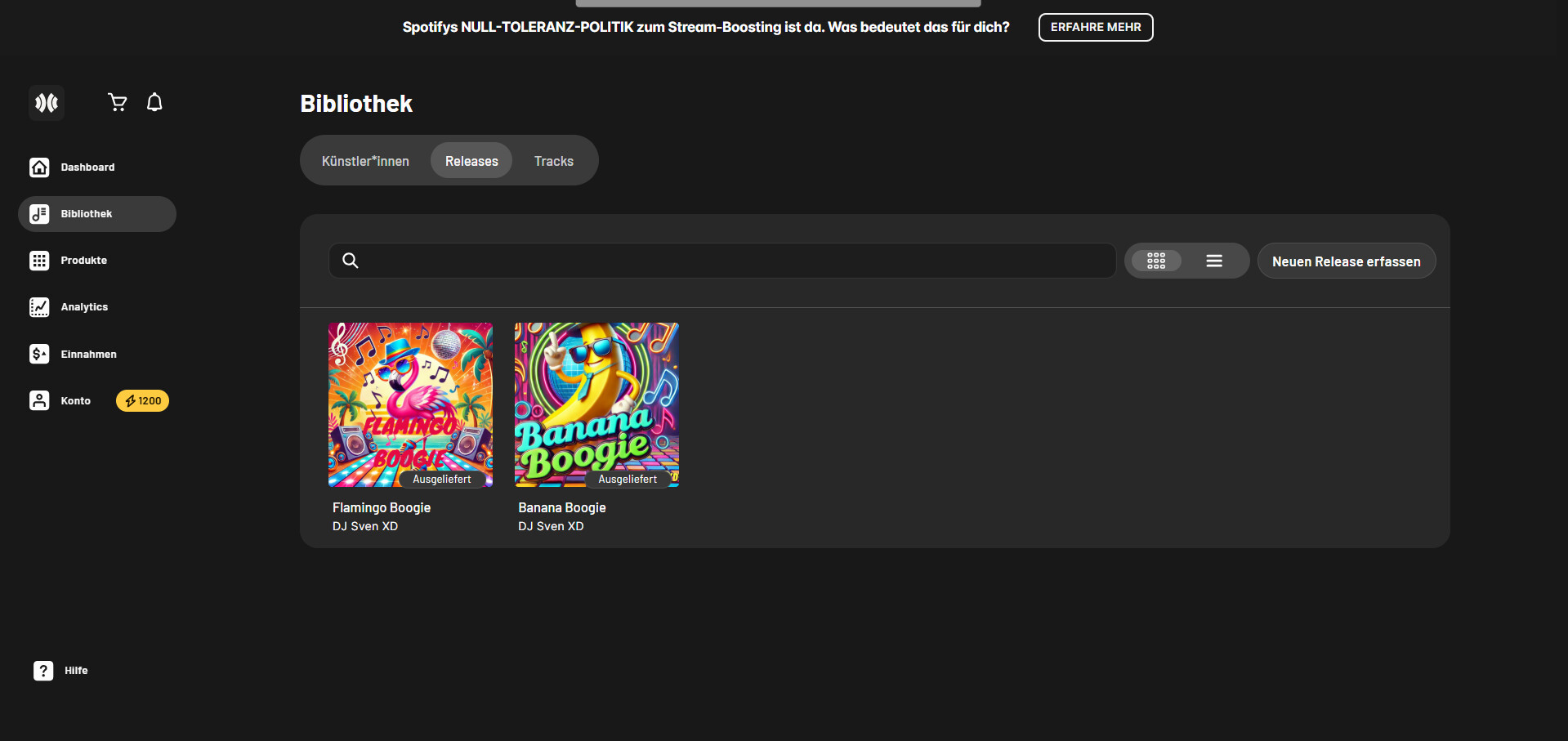Click the Bibliothek page heading
The image size is (1568, 741).
pos(356,104)
